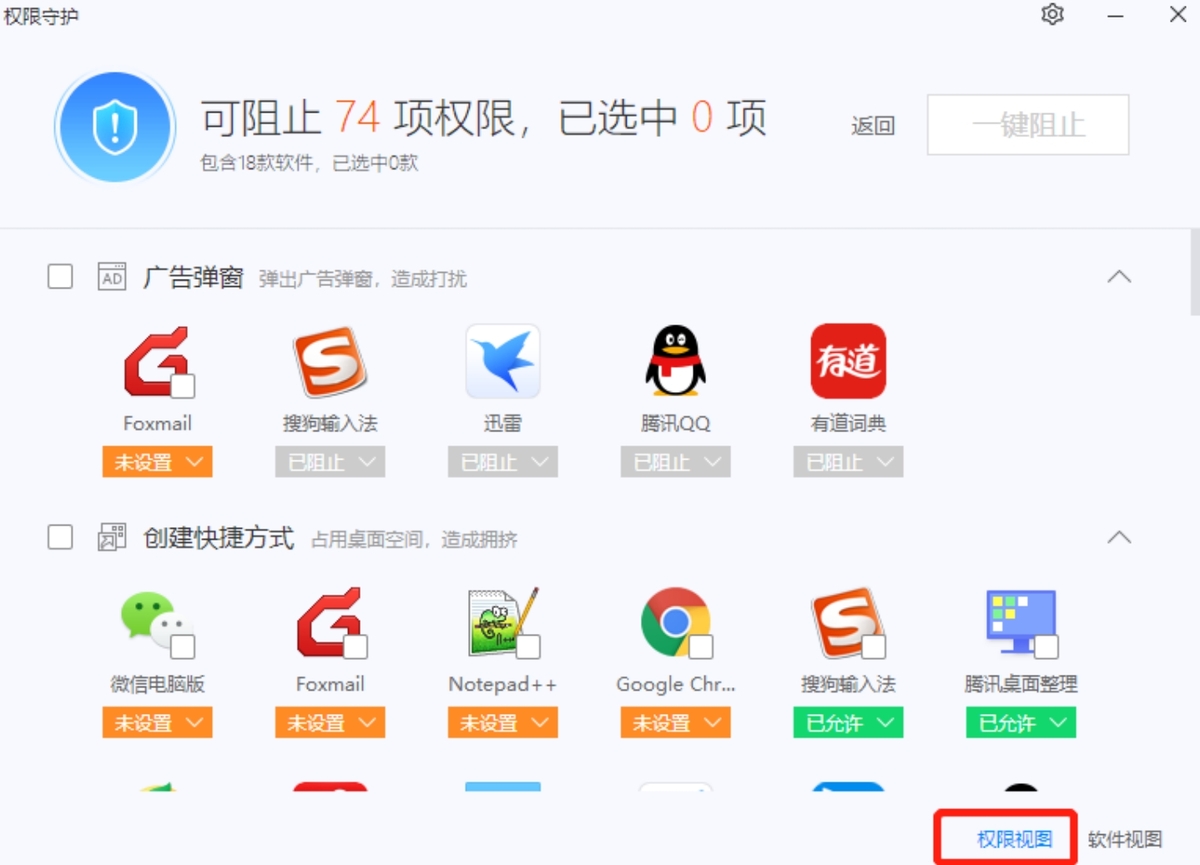This screenshot has width=1200, height=865.
Task: Open the settings gear in title bar
Action: pos(1052,15)
